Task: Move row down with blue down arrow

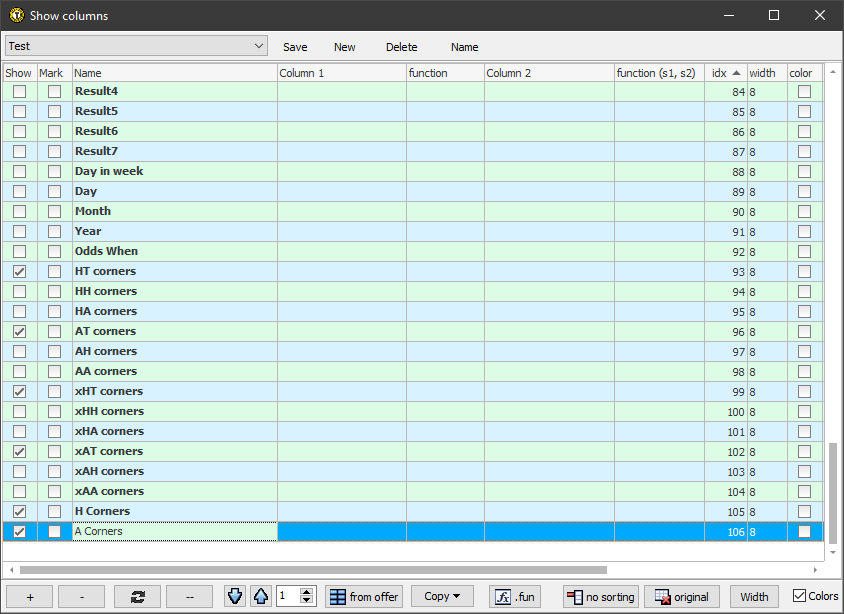Action: click(x=234, y=597)
